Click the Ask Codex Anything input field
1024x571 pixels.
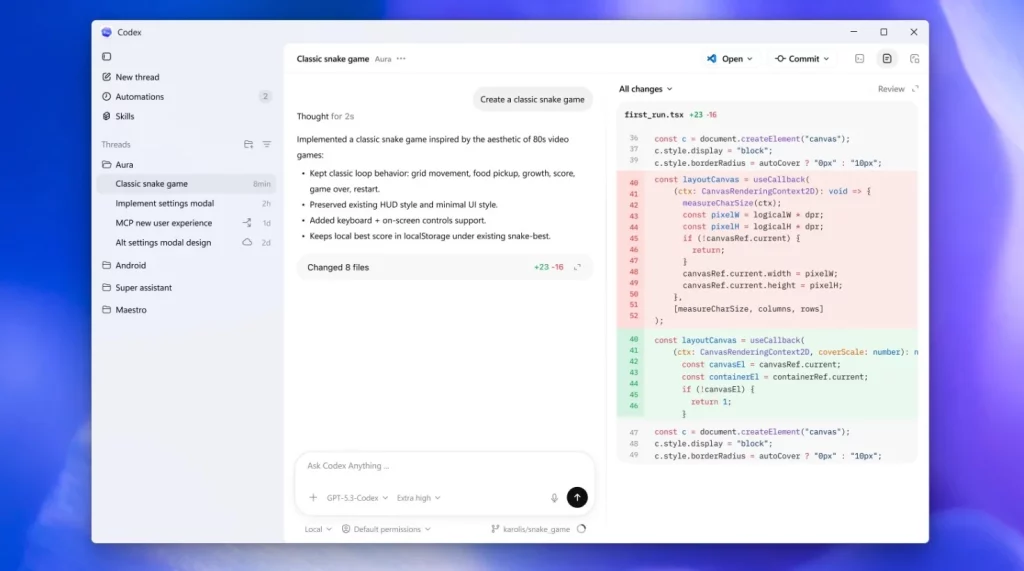pyautogui.click(x=440, y=466)
